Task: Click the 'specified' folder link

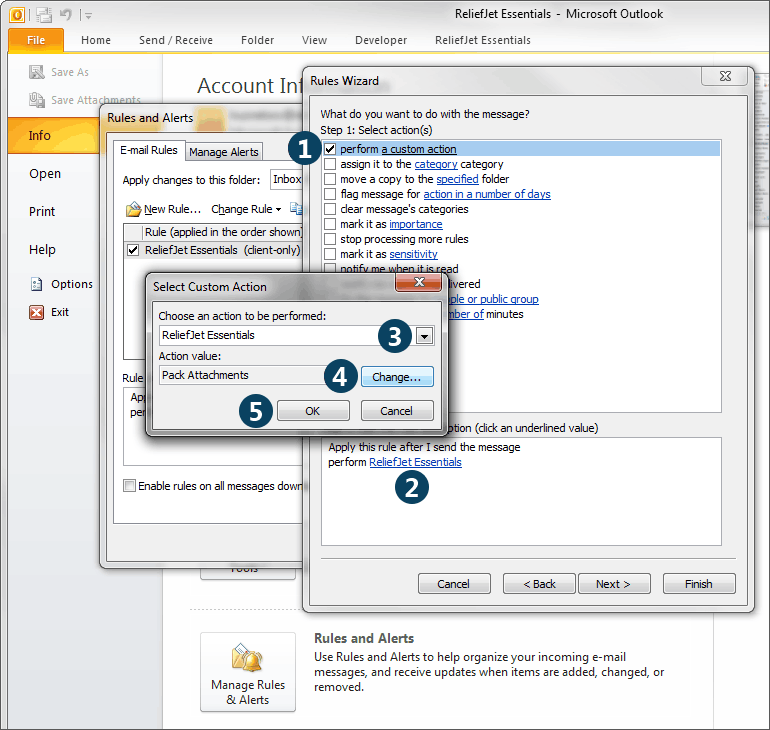Action: 457,179
